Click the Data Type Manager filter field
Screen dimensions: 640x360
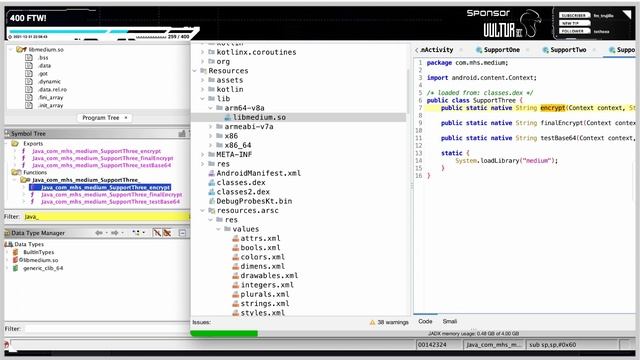[x=106, y=329]
